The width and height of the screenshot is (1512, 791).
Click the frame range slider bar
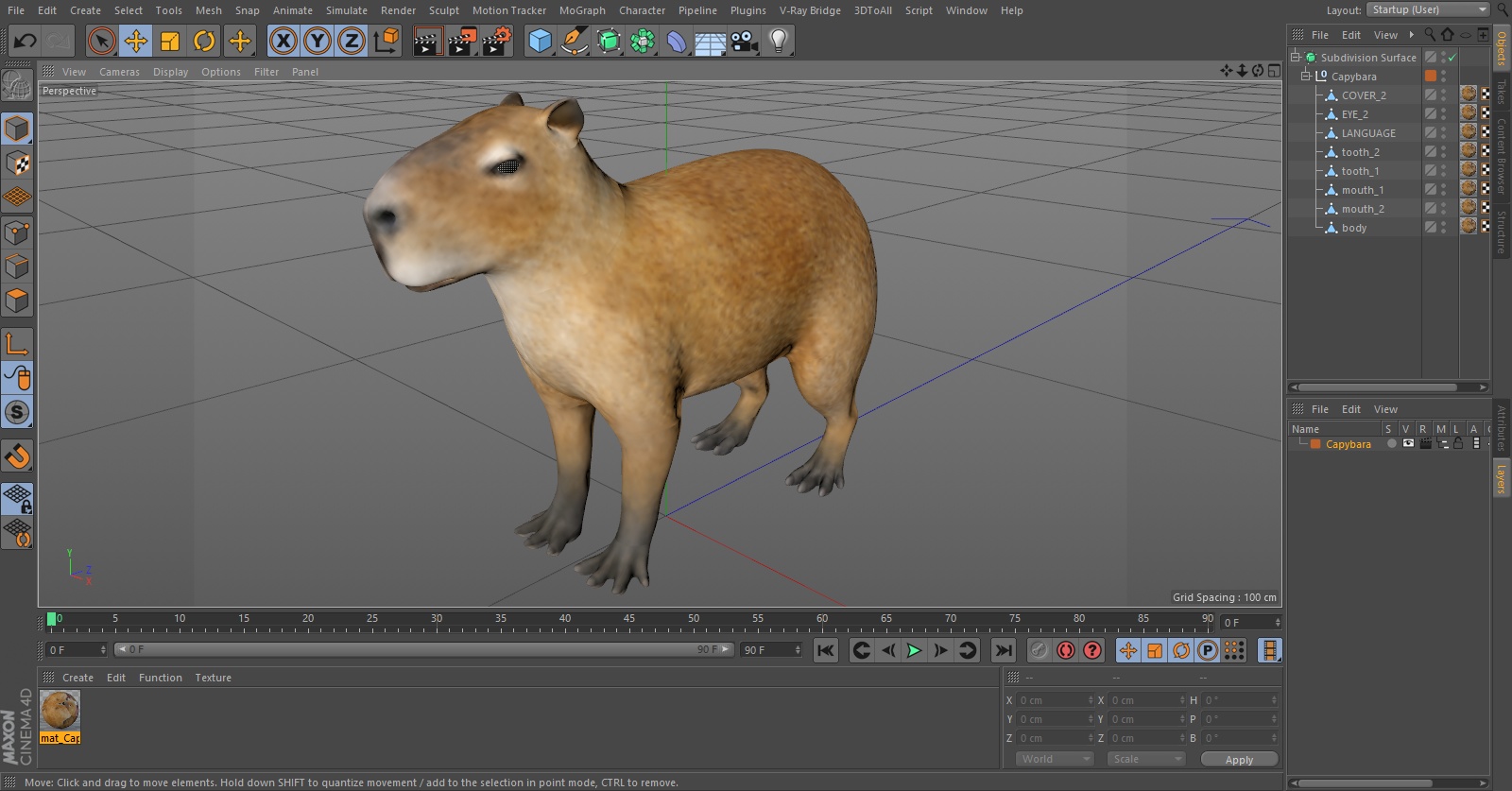coord(423,649)
